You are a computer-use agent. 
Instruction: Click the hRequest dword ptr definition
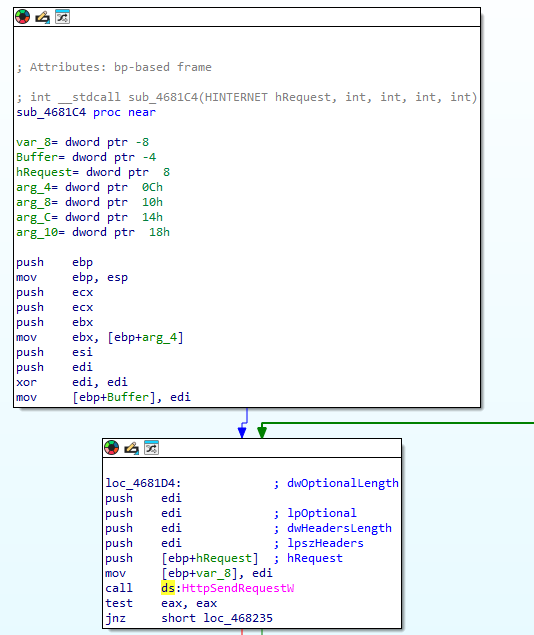(93, 172)
